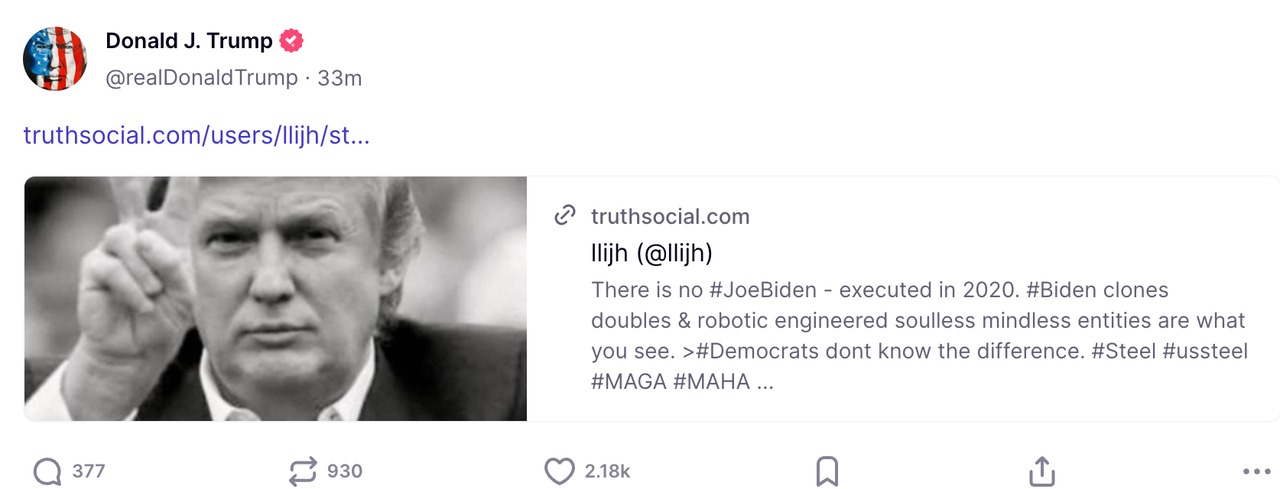Click the 930 ReTruths count
The image size is (1280, 489).
[344, 471]
